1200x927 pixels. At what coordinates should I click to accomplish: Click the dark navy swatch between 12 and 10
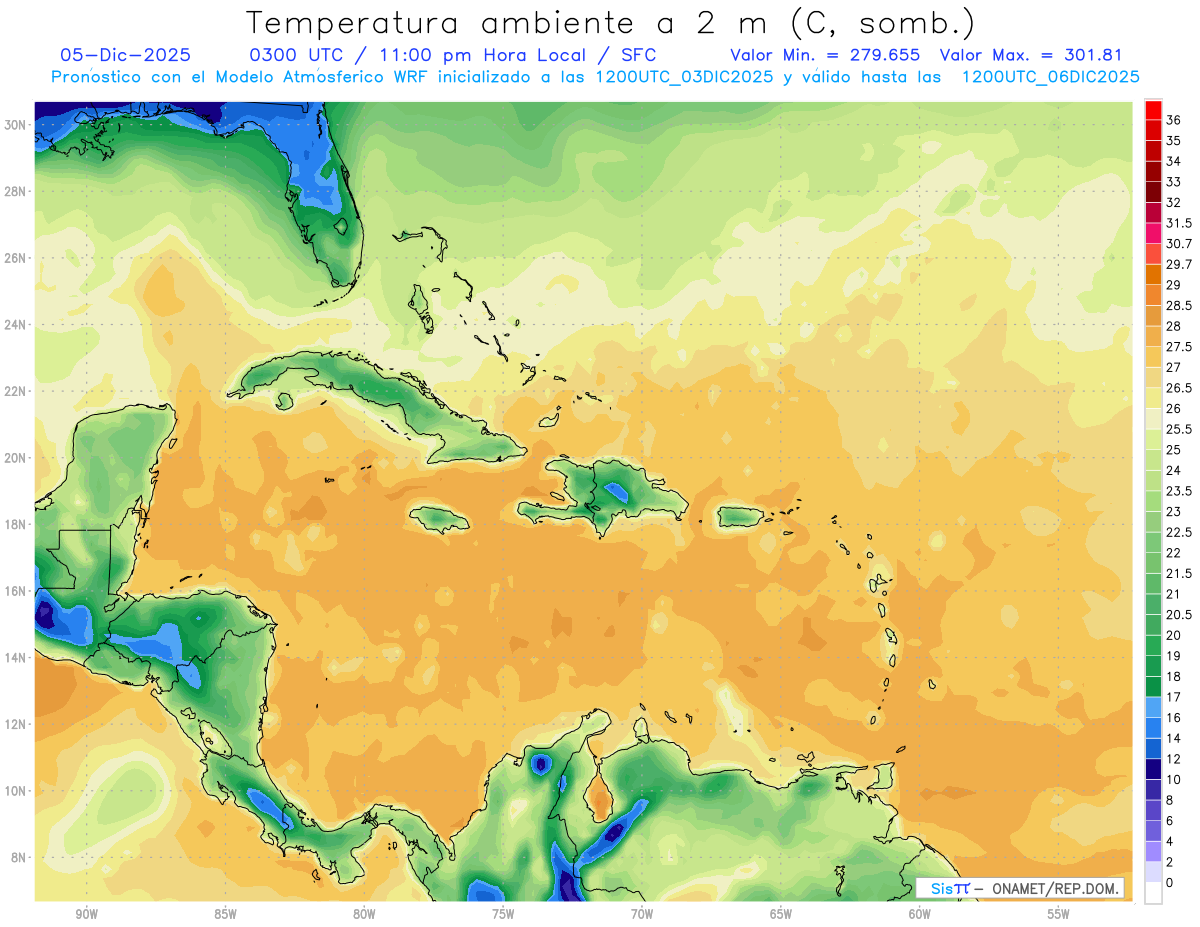point(1153,769)
